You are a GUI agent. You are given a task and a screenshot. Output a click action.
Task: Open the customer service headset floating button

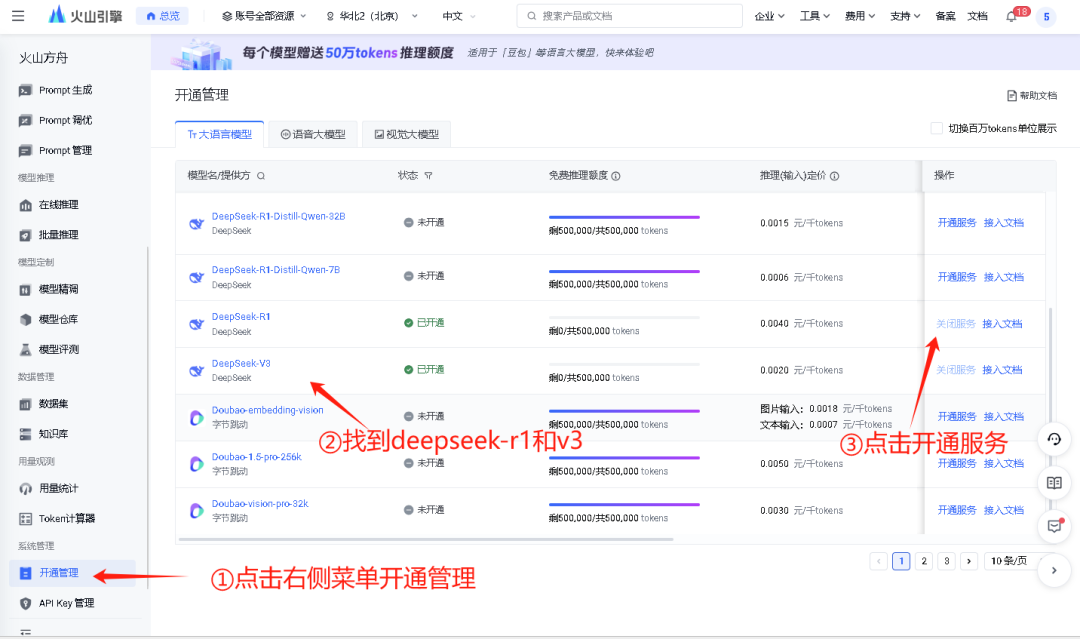point(1054,439)
